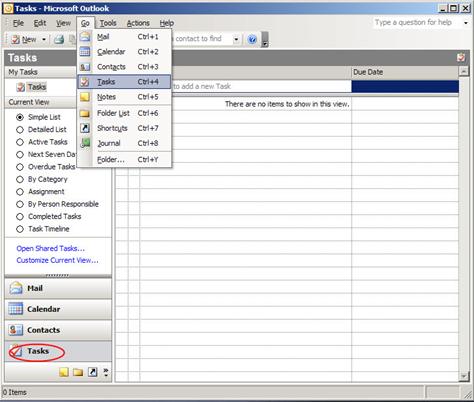Screen dimensions: 474x402
Task: Open the Actions menu
Action: pos(138,23)
